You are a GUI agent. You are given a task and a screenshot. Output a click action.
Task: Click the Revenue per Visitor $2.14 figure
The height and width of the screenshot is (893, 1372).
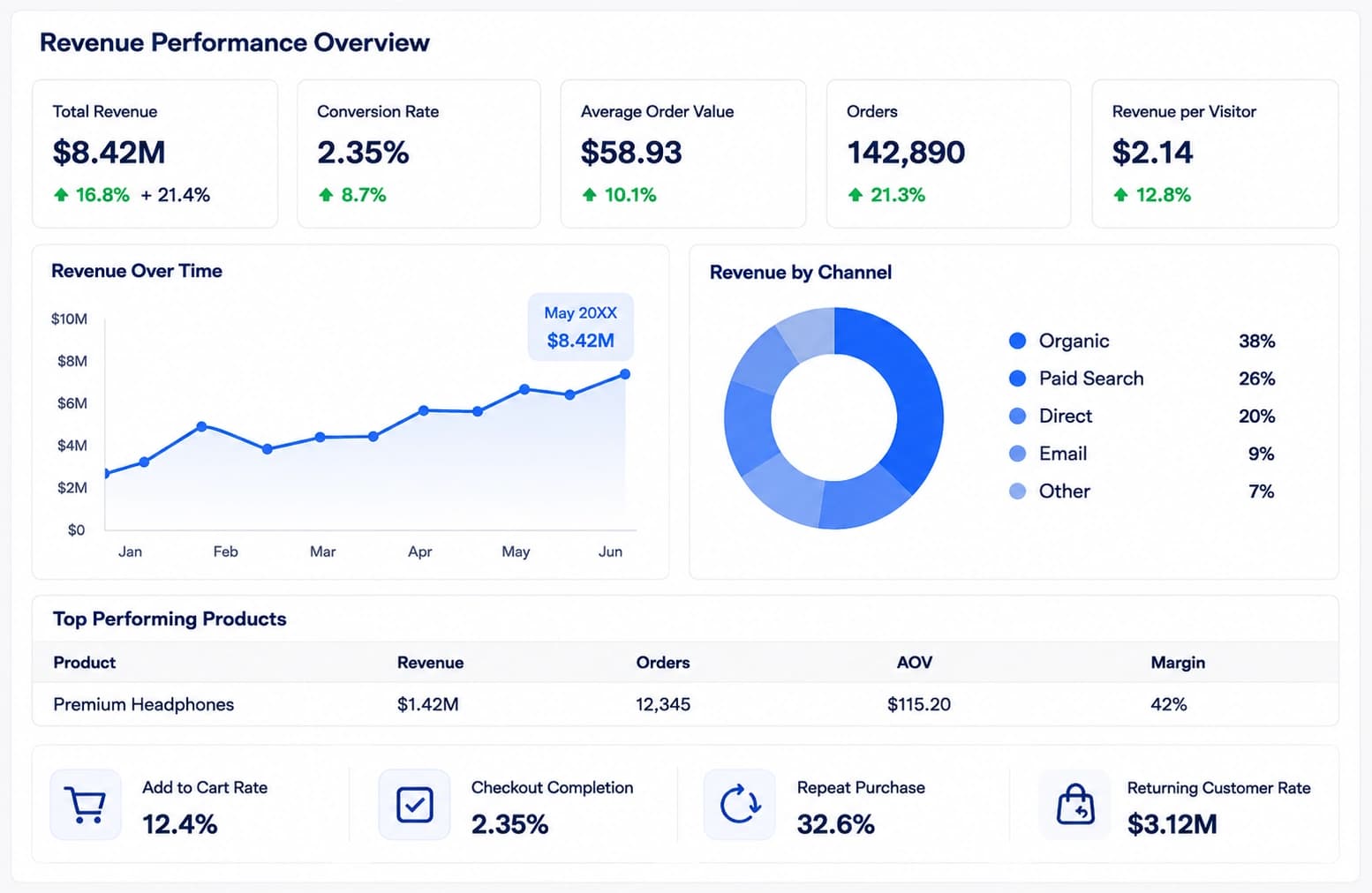point(1152,153)
